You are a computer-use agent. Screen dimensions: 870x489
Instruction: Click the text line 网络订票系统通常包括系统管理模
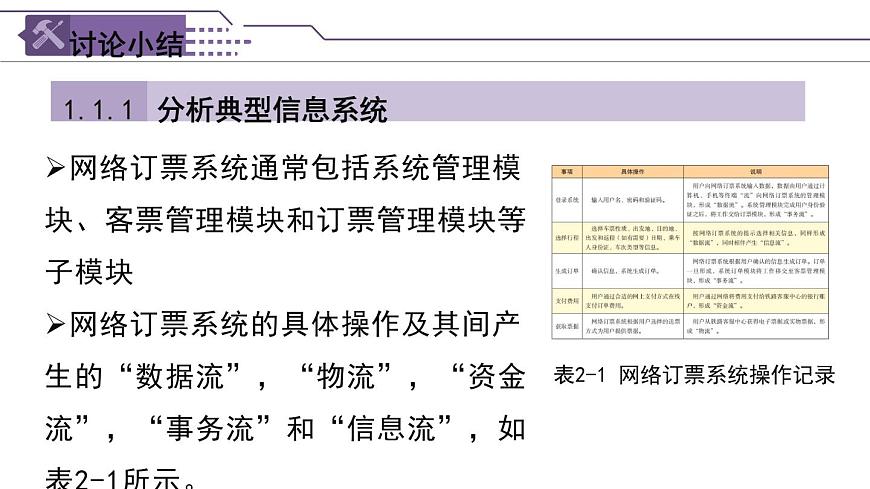tap(295, 168)
